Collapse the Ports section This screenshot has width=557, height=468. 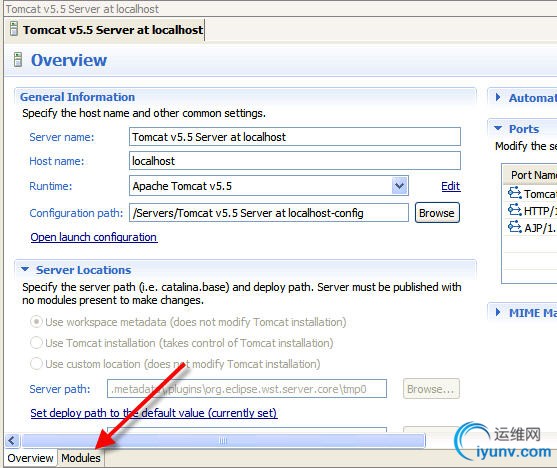click(498, 128)
